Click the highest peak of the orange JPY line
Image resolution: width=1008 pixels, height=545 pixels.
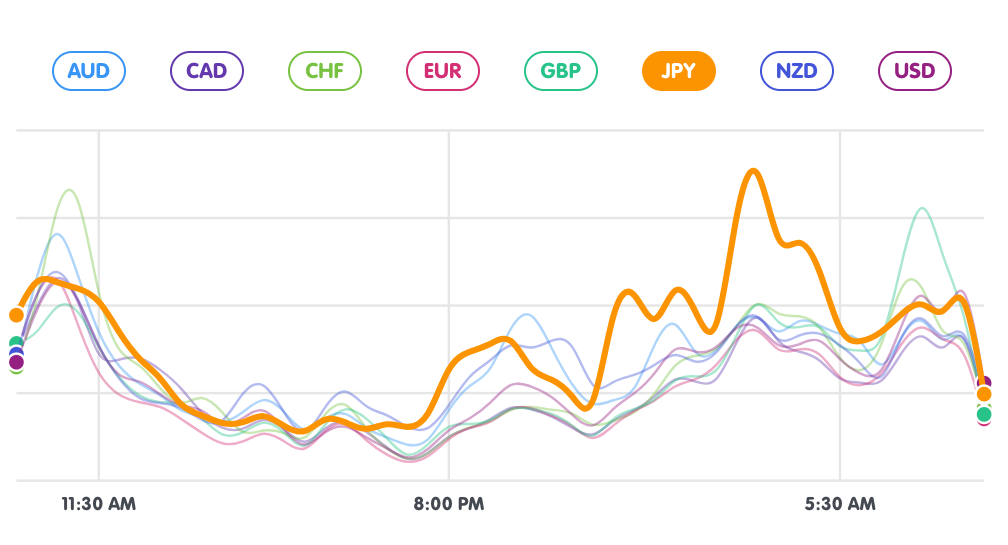753,171
